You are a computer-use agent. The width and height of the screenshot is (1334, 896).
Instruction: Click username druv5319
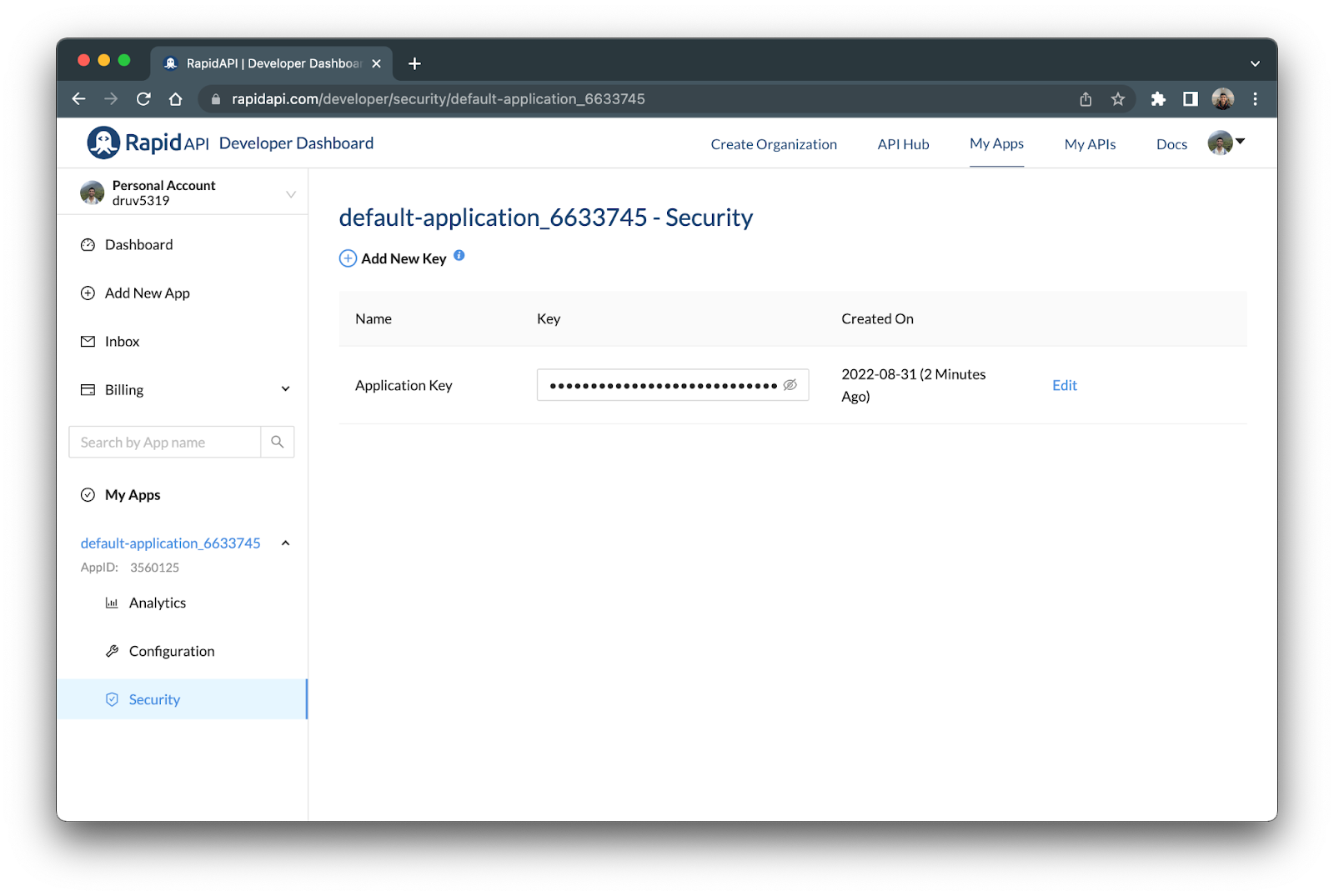pos(141,201)
